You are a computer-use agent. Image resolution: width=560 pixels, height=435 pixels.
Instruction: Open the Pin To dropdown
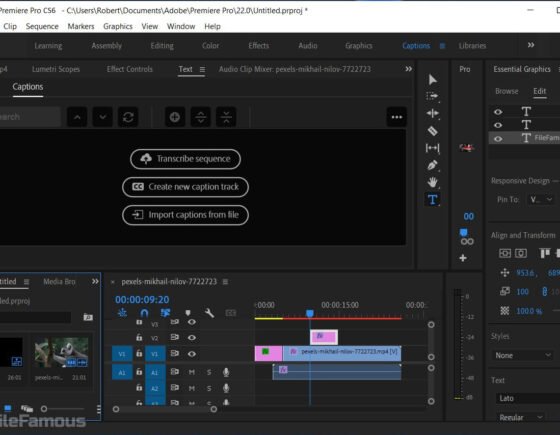[x=541, y=199]
